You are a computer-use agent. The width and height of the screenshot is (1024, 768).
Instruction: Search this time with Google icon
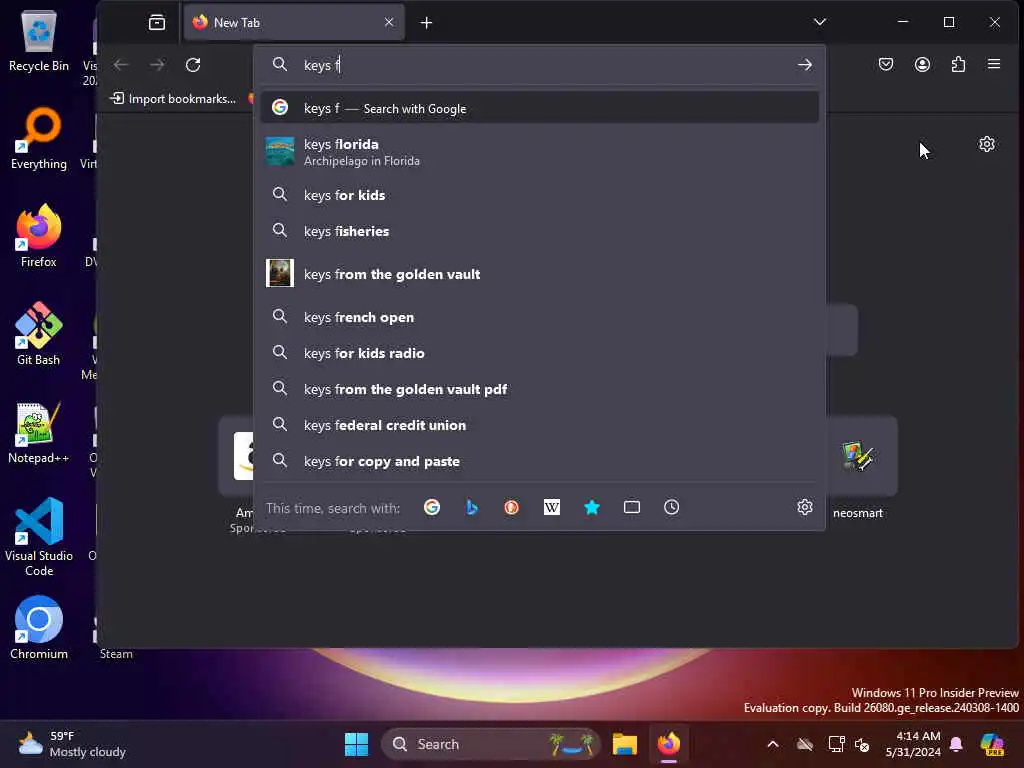pyautogui.click(x=432, y=507)
